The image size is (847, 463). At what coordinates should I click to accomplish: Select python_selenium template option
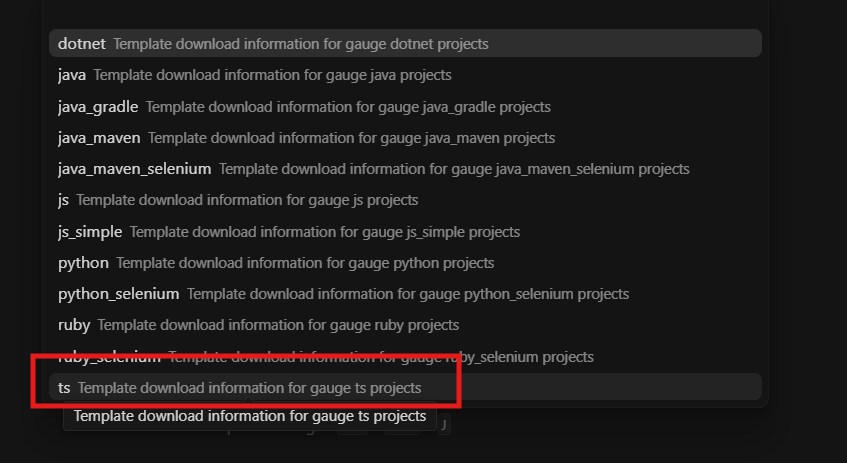coord(405,293)
